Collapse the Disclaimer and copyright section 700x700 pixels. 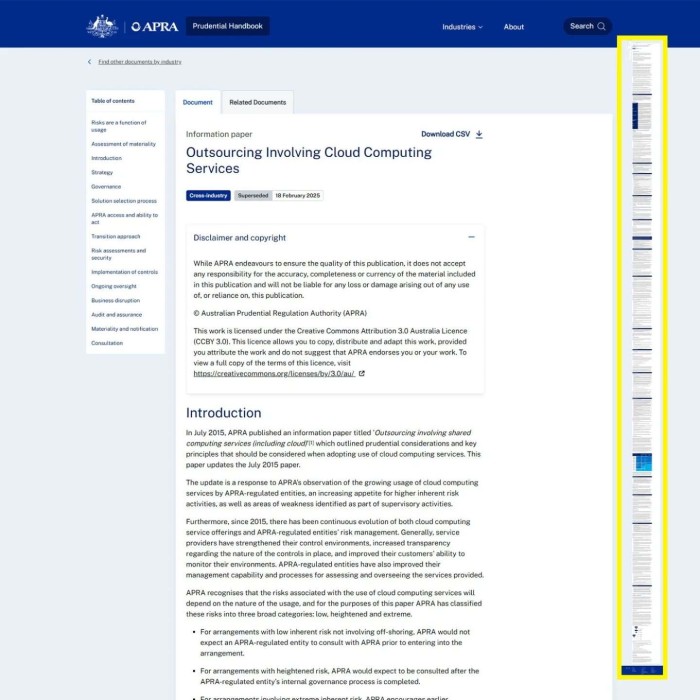point(471,238)
